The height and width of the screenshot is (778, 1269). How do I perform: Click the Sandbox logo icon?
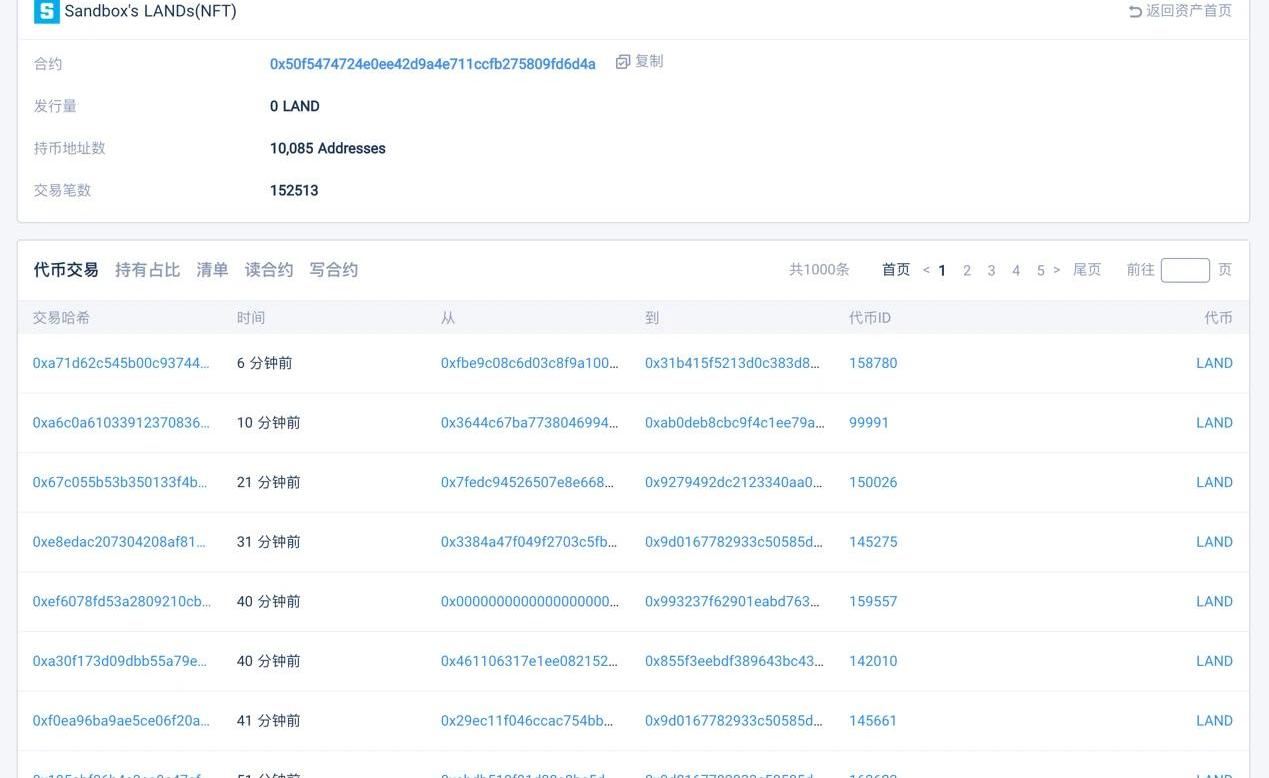click(46, 12)
